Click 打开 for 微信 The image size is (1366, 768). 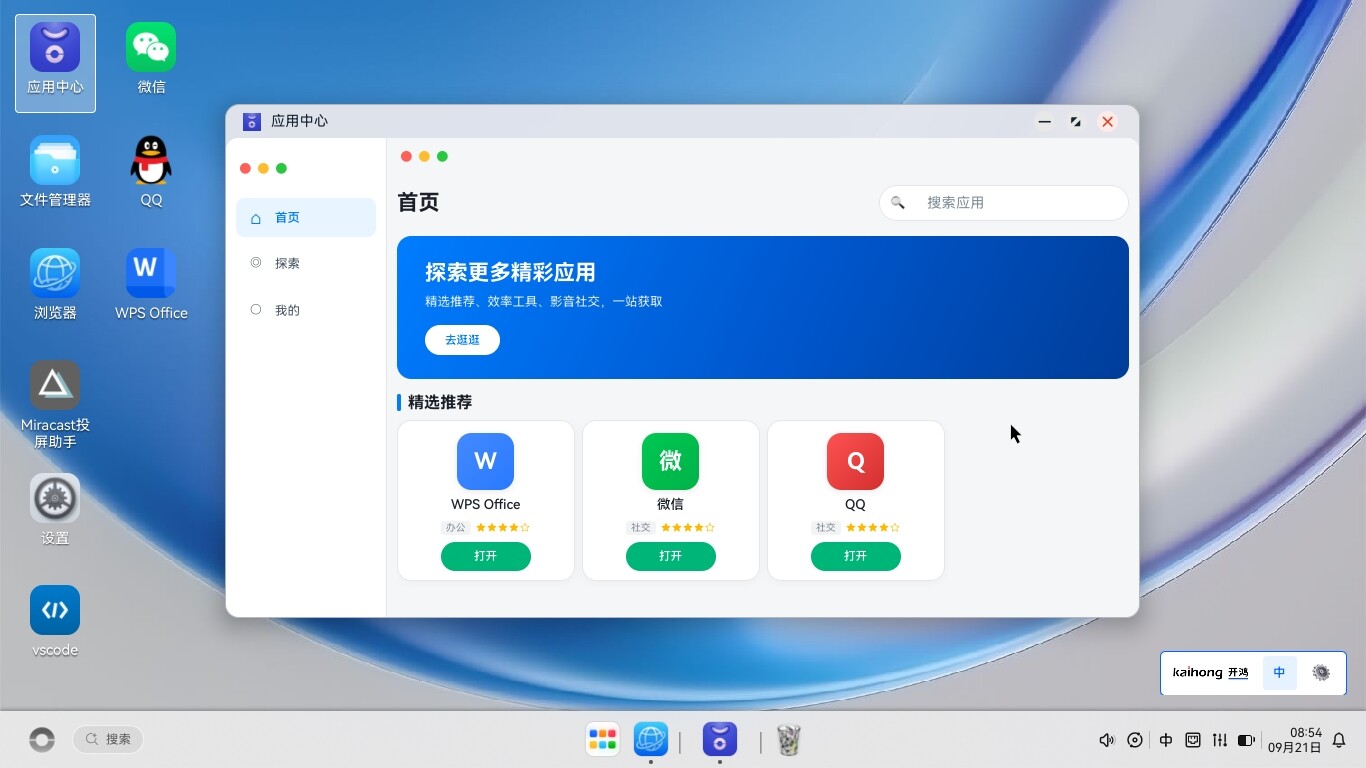tap(671, 557)
